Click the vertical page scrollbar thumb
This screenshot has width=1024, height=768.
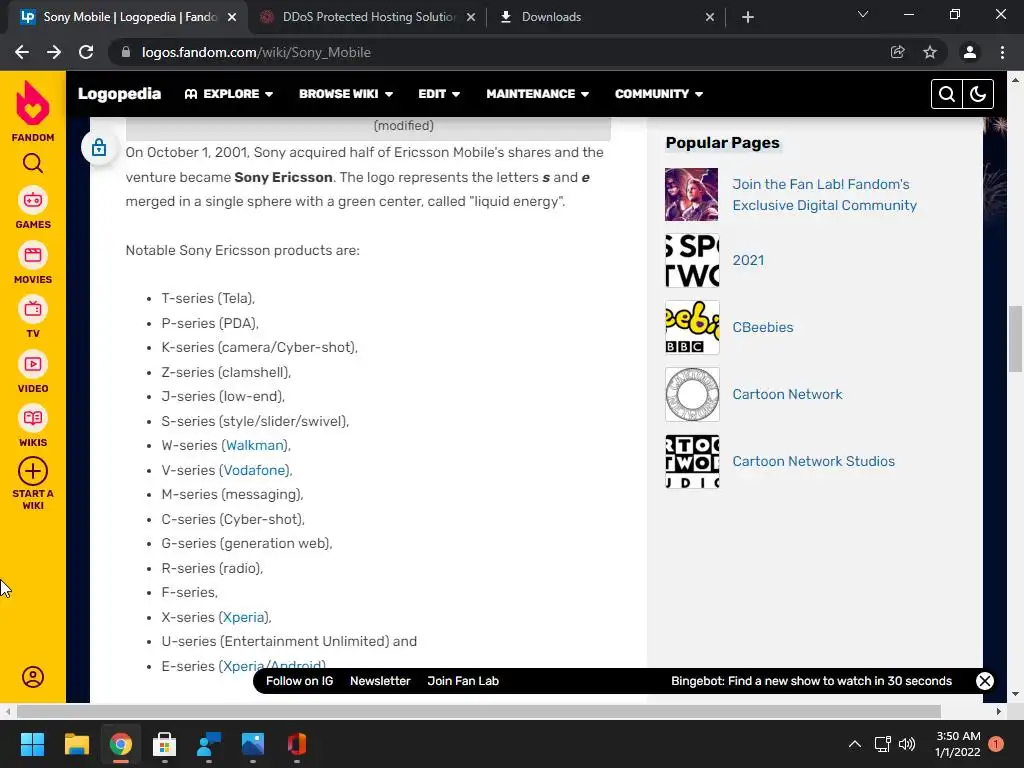(x=1015, y=338)
